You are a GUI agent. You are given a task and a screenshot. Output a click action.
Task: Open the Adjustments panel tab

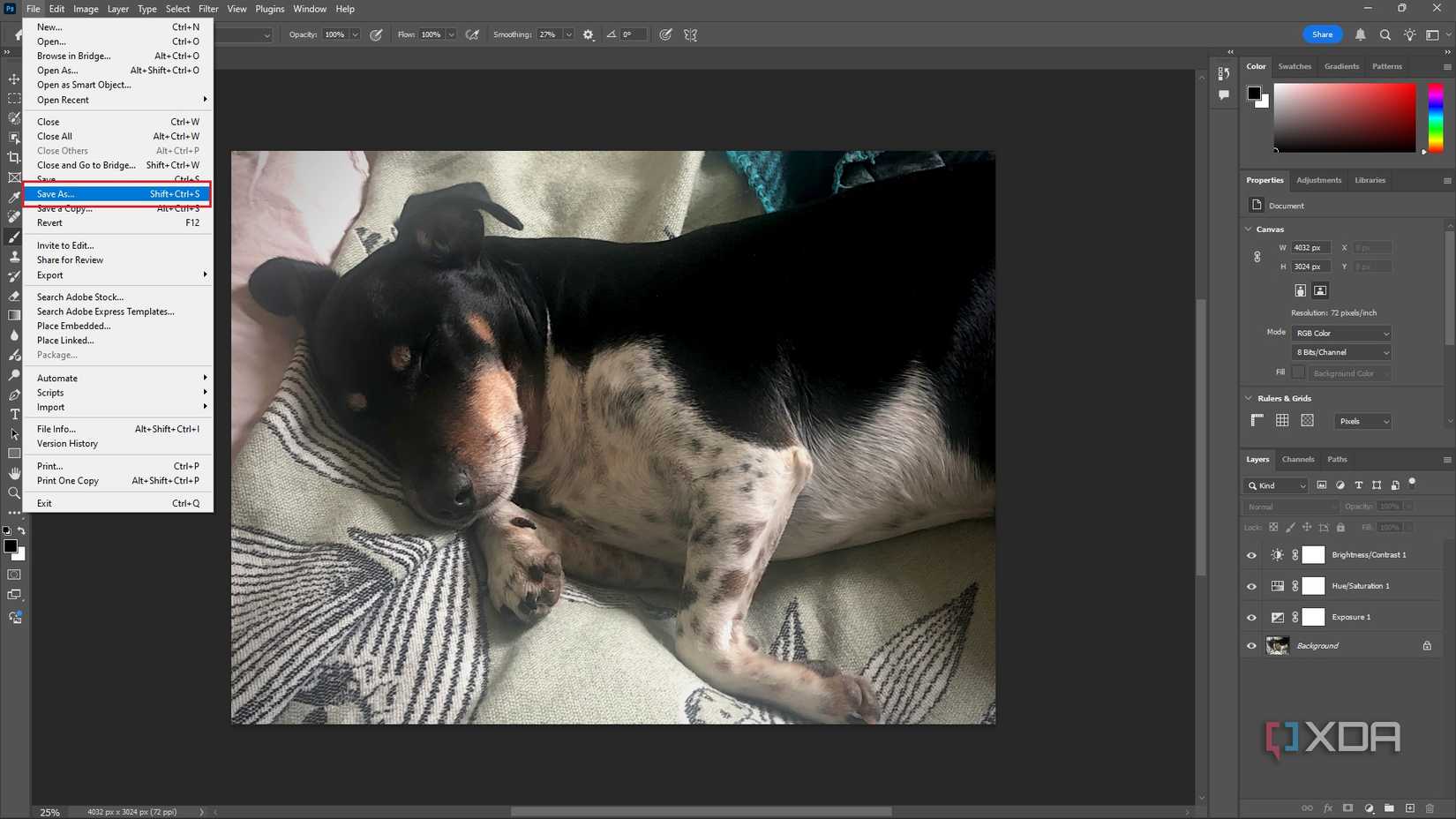point(1318,180)
